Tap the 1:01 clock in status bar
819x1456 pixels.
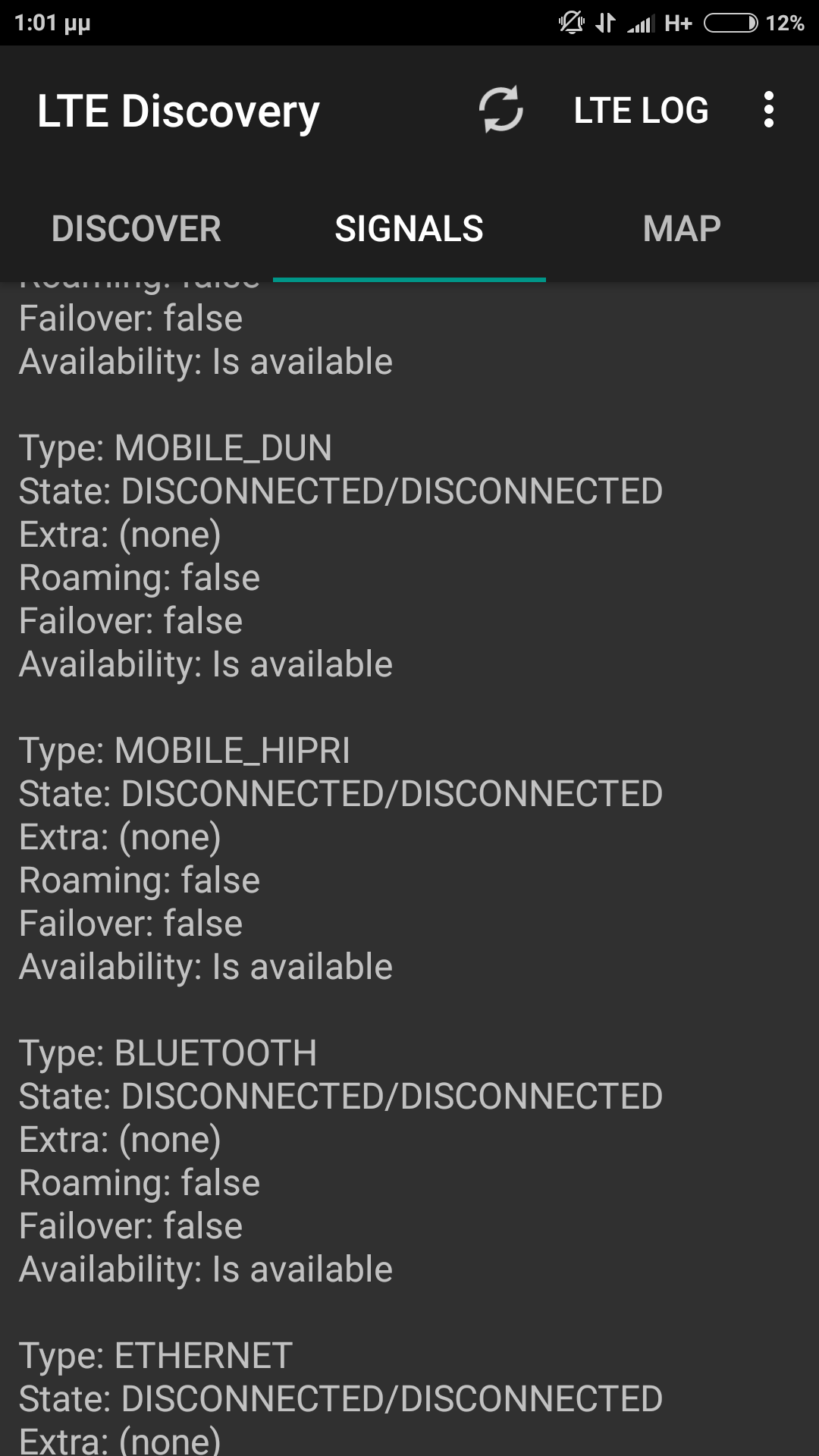click(x=52, y=23)
